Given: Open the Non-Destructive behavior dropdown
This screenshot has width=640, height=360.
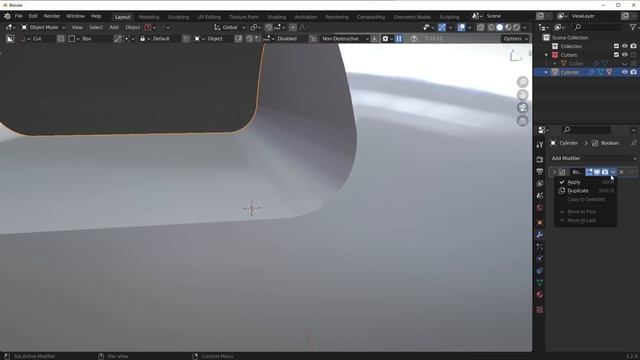Looking at the screenshot, I should pos(344,39).
